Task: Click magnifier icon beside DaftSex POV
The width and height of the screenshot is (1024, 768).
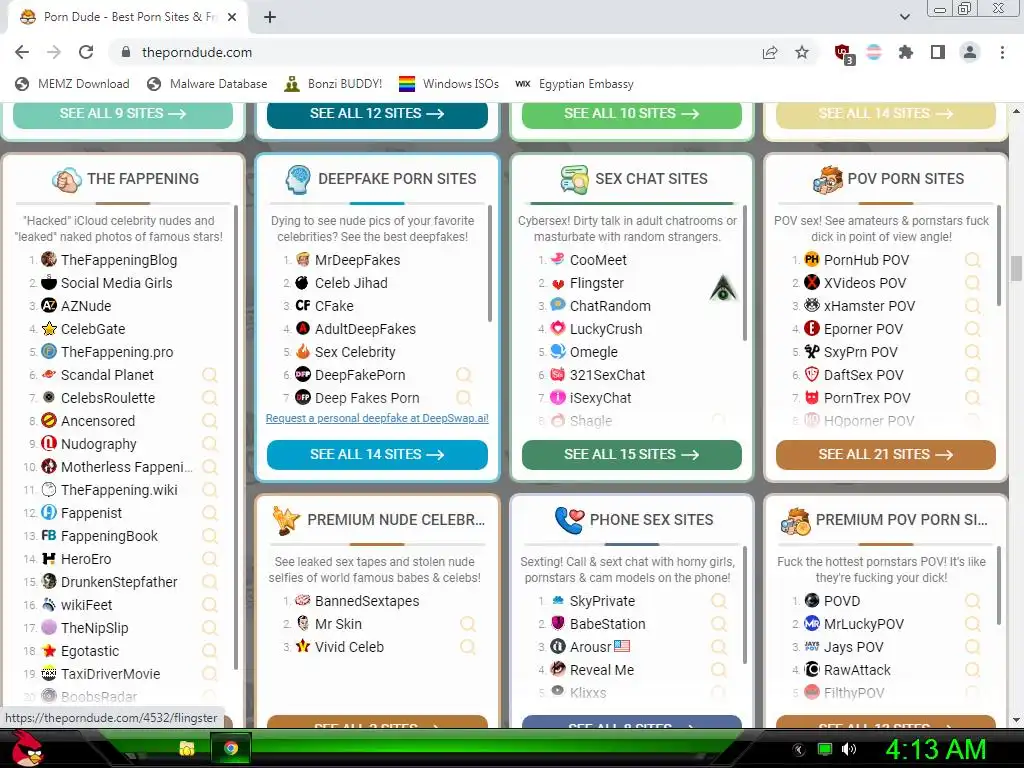Action: [x=972, y=375]
